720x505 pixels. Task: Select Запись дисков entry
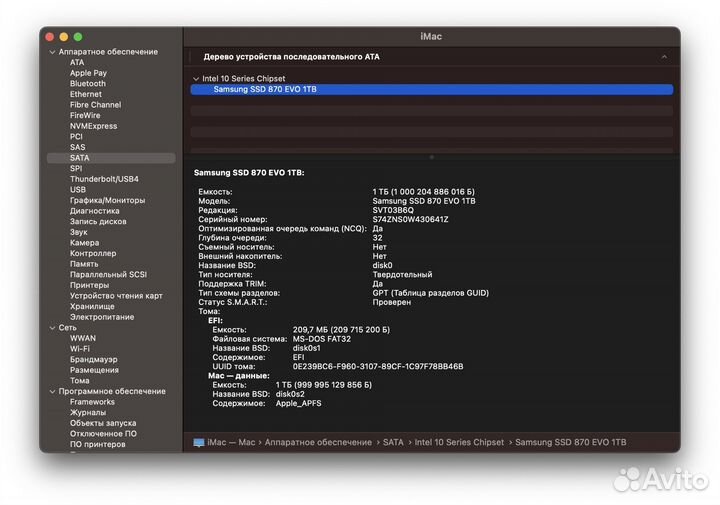(x=98, y=221)
